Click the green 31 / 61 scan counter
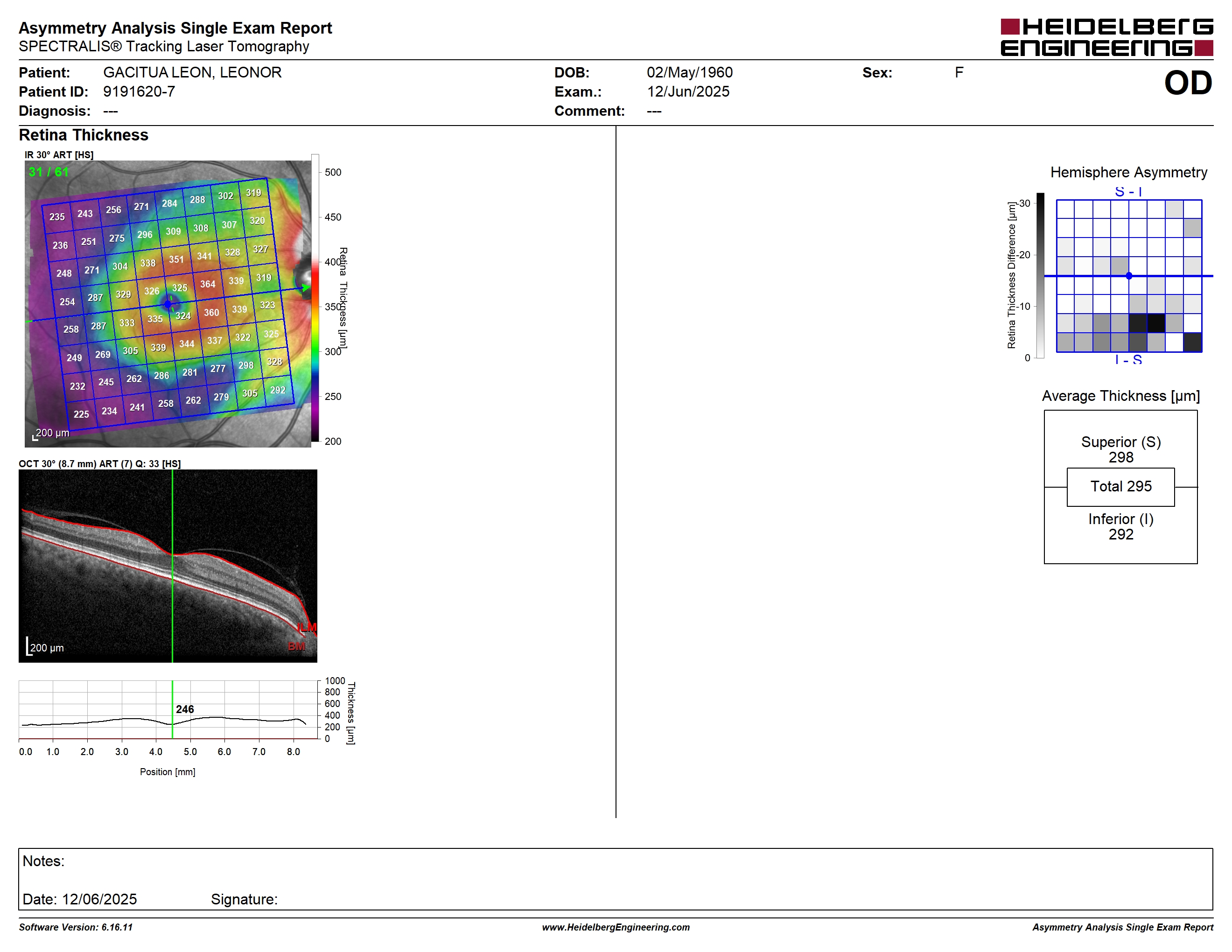1232x952 pixels. point(49,172)
